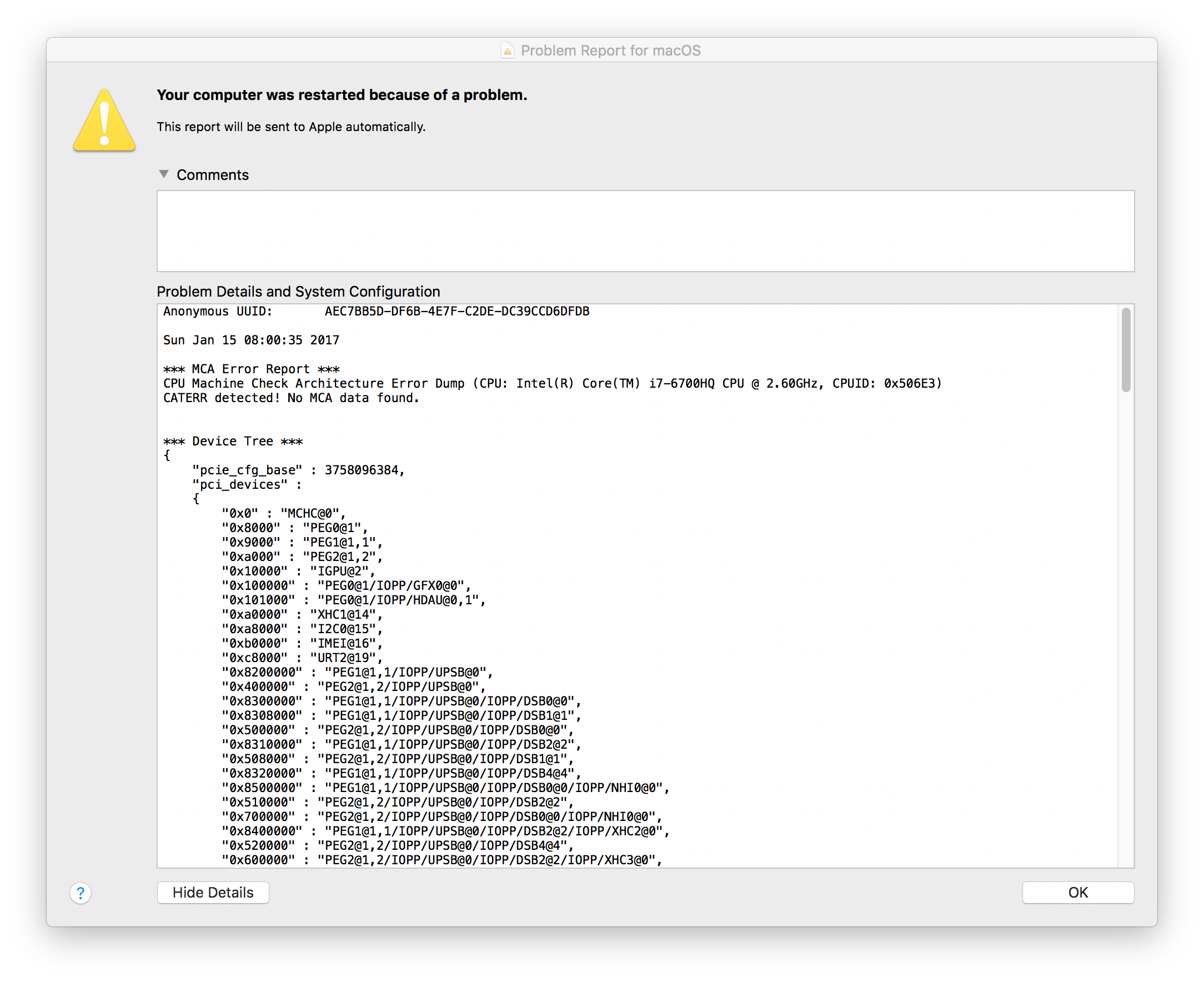Click the details scrollbar thumb
Viewport: 1204px width, 982px height.
[x=1125, y=349]
